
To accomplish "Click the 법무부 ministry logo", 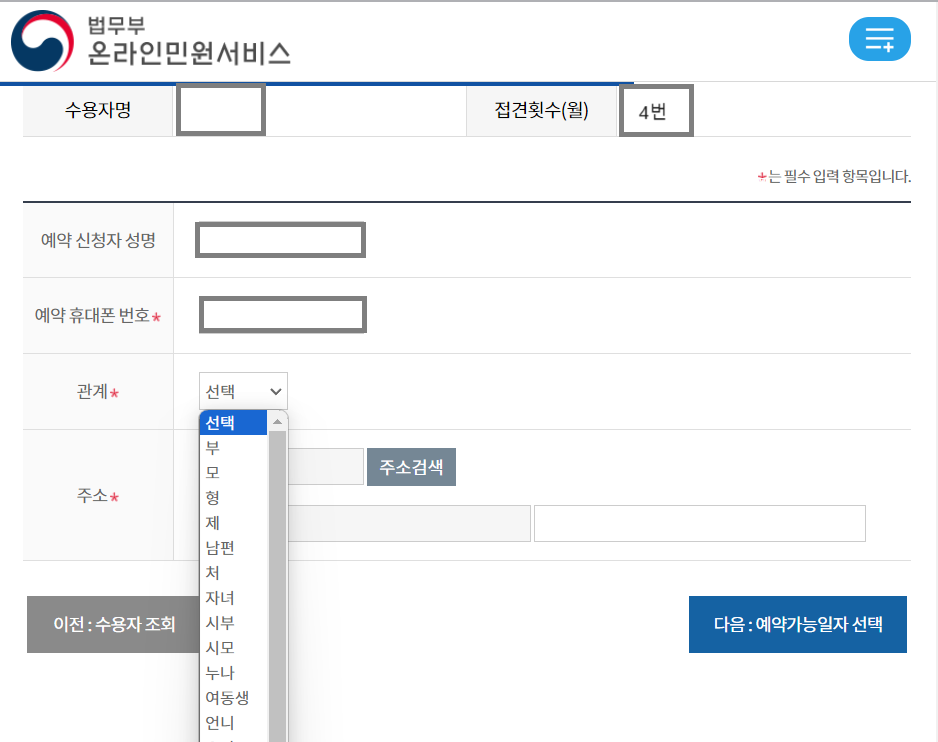I will (40, 41).
